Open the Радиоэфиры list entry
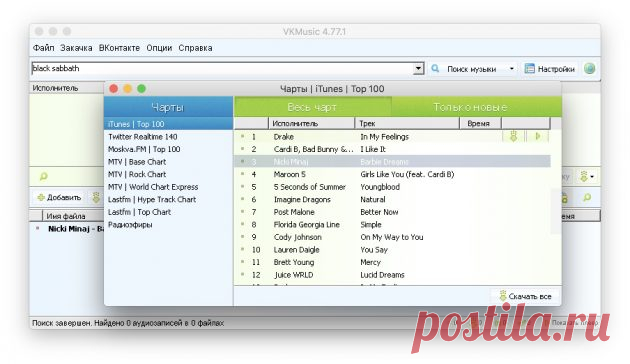Viewport: 630px width, 364px height. pyautogui.click(x=168, y=225)
